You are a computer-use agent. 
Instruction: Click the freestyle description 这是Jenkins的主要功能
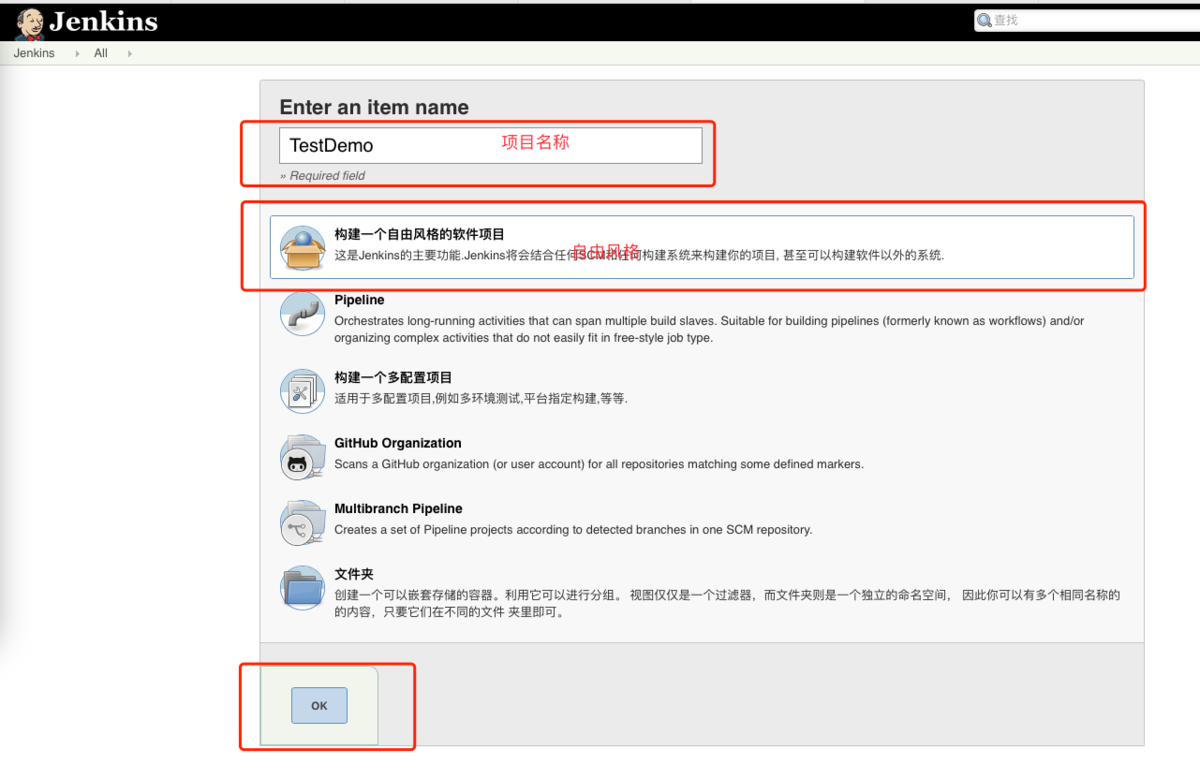point(639,255)
